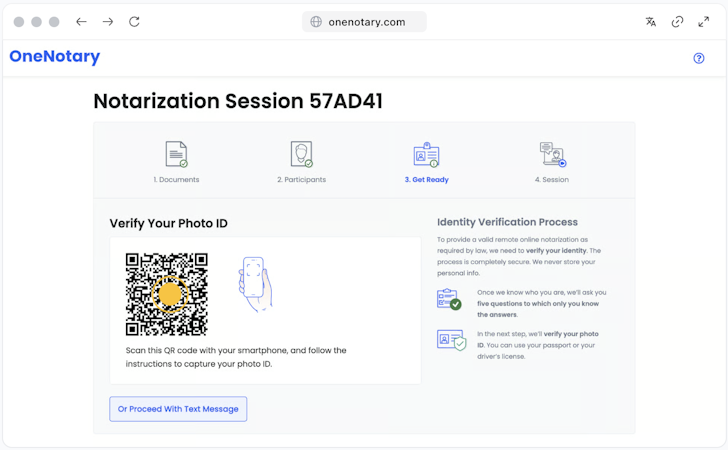
Task: Open the help question mark icon
Action: (x=699, y=58)
